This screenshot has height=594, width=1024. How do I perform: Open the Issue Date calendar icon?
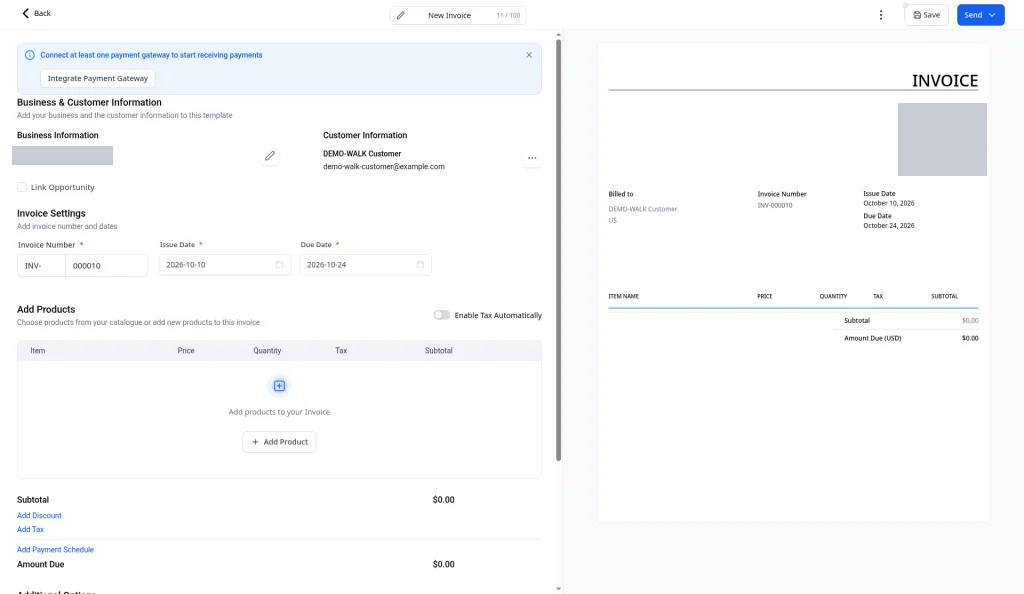tap(280, 264)
